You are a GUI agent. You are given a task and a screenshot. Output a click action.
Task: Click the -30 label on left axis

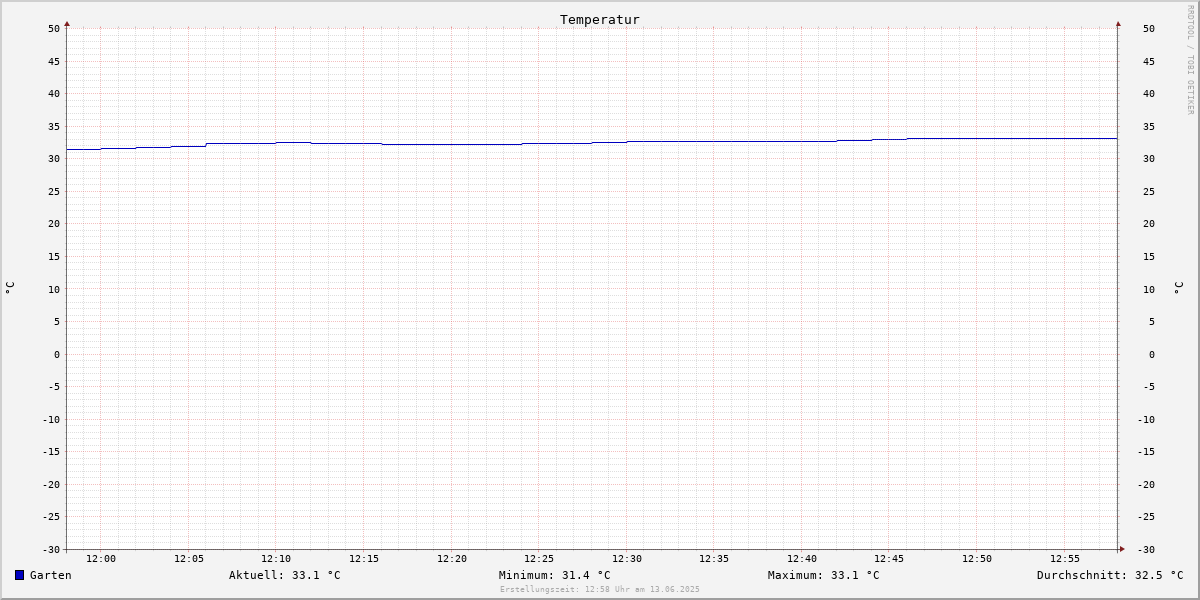[x=51, y=550]
